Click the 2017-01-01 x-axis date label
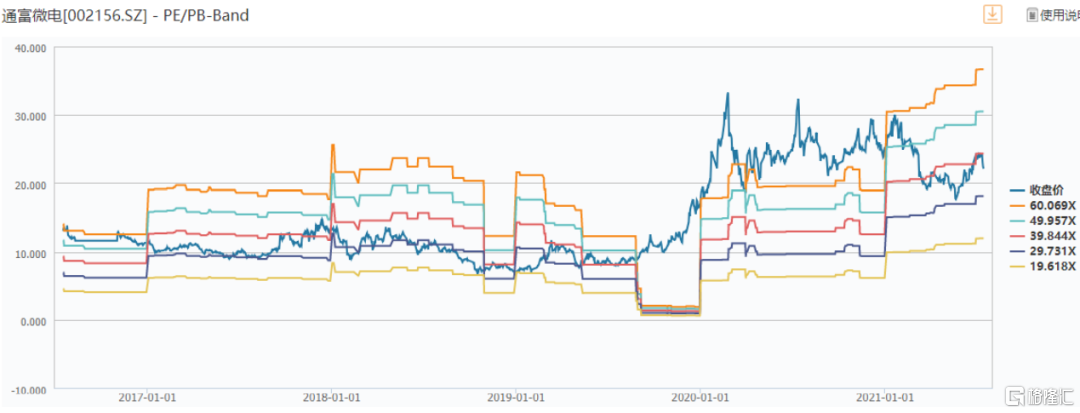This screenshot has width=1080, height=413. pos(147,398)
